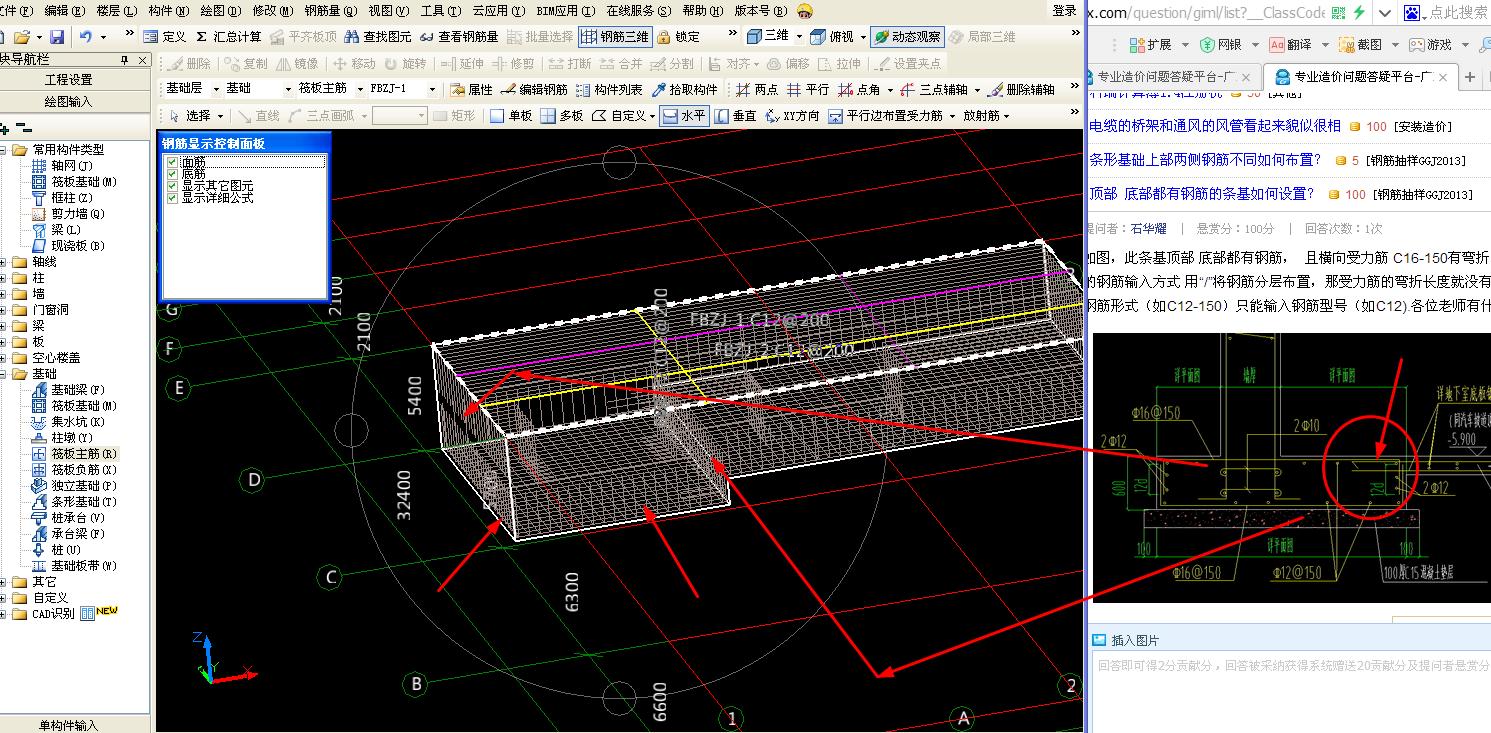Open question 条形基础上部两侧钢筋不同如何布置
The height and width of the screenshot is (733, 1491).
point(1206,160)
